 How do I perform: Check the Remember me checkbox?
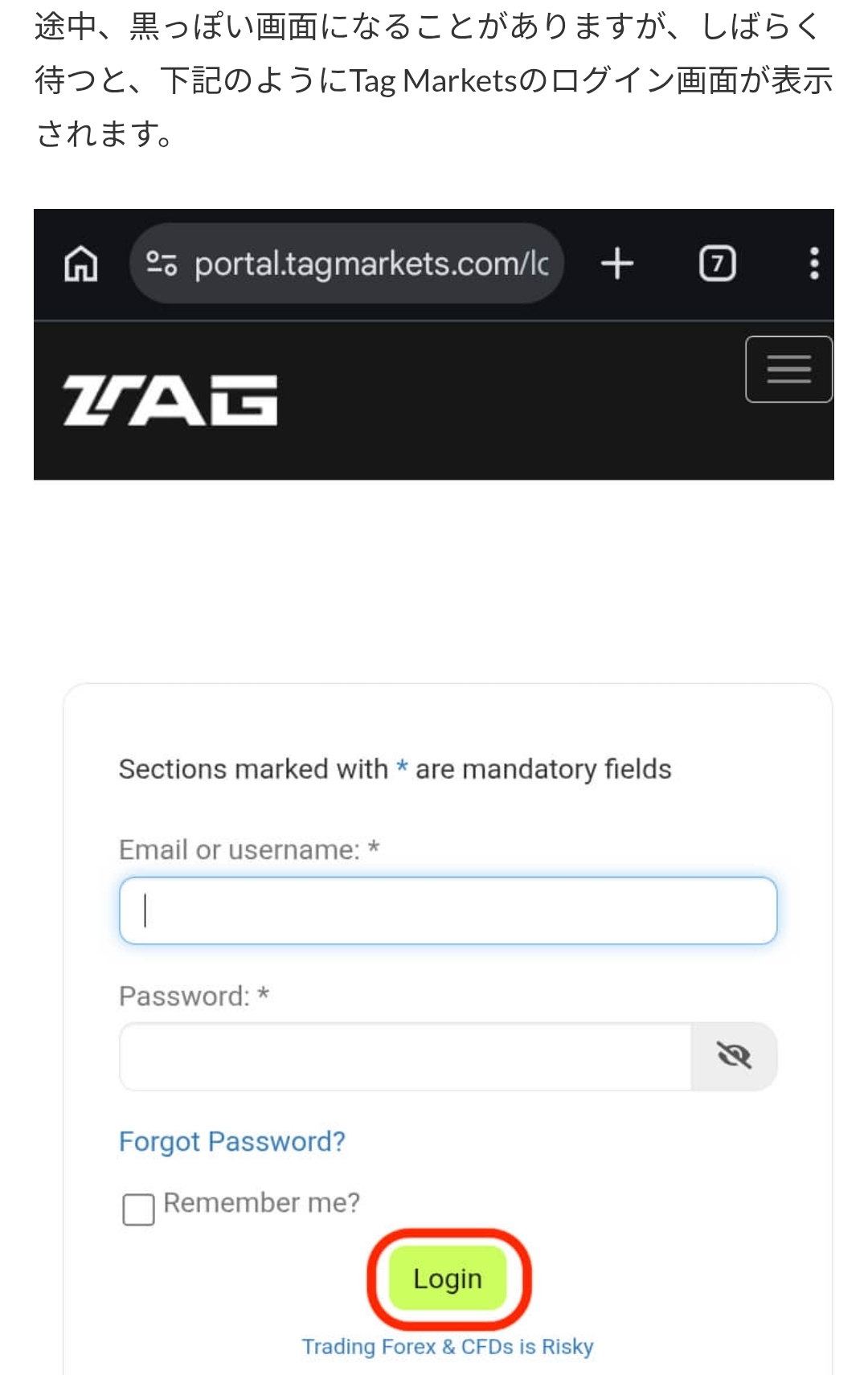click(x=138, y=1209)
